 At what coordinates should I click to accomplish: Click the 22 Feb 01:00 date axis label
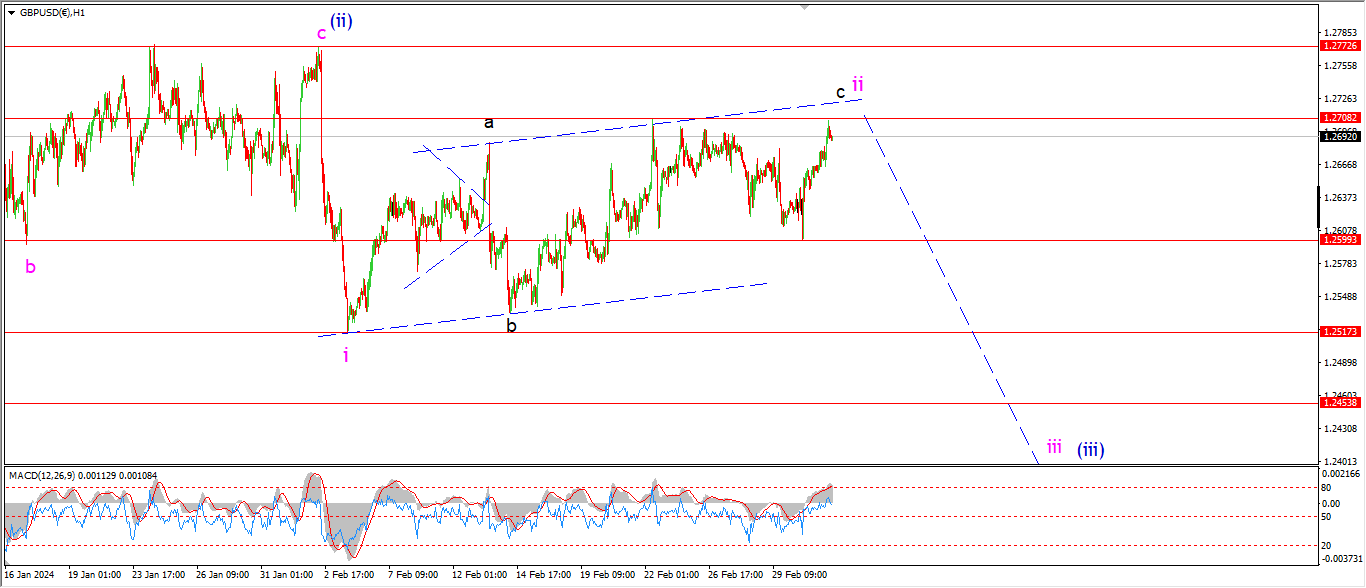[x=671, y=575]
